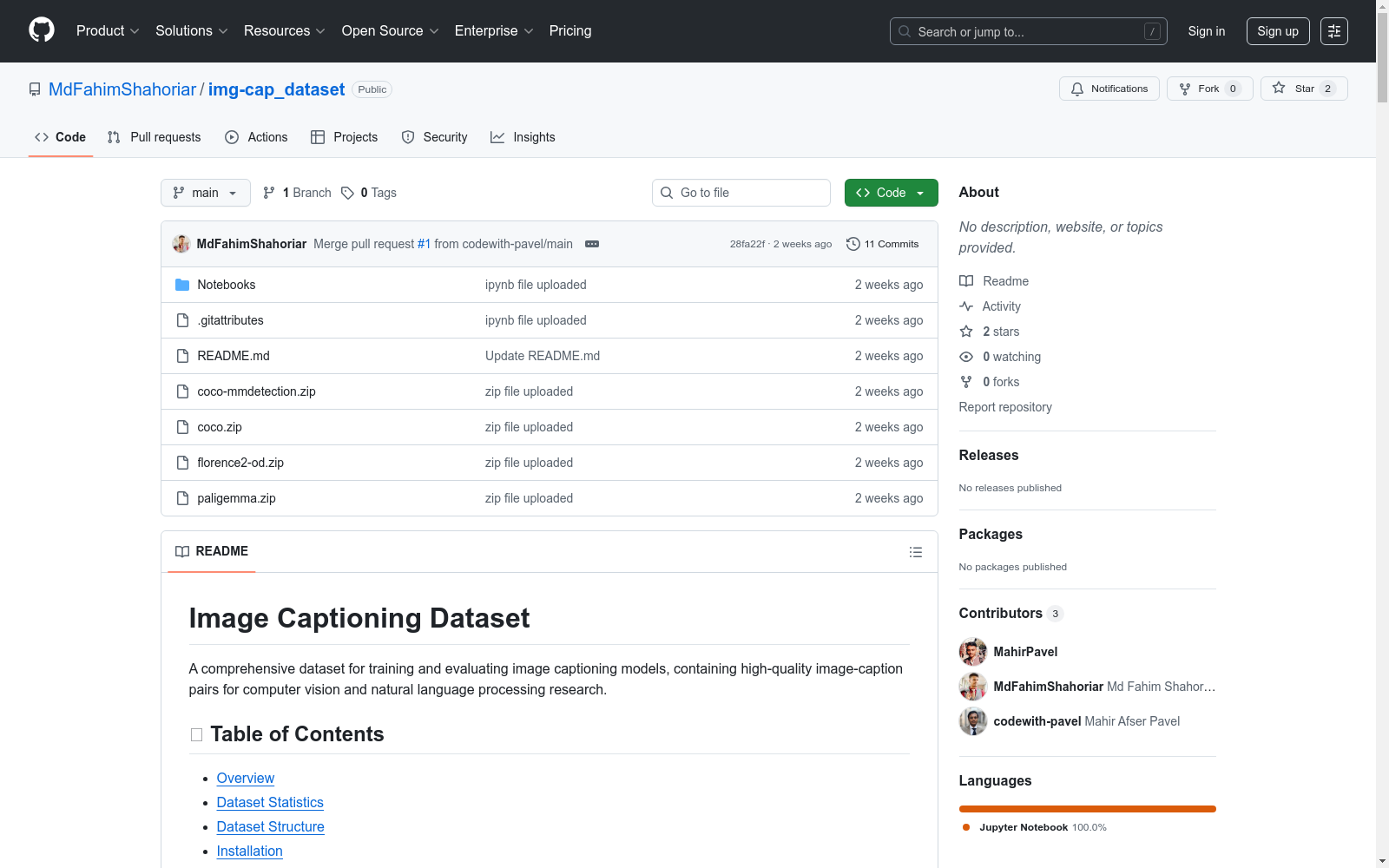This screenshot has width=1389, height=868.
Task: Switch to the Pull requests tab
Action: pos(154,137)
